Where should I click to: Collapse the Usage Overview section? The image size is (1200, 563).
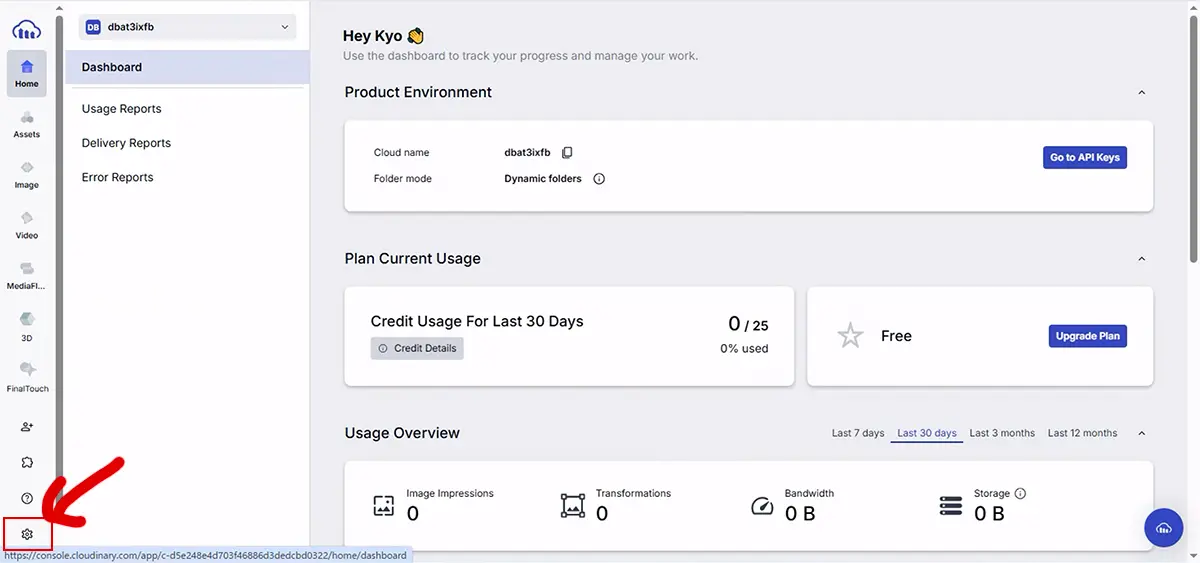1142,433
